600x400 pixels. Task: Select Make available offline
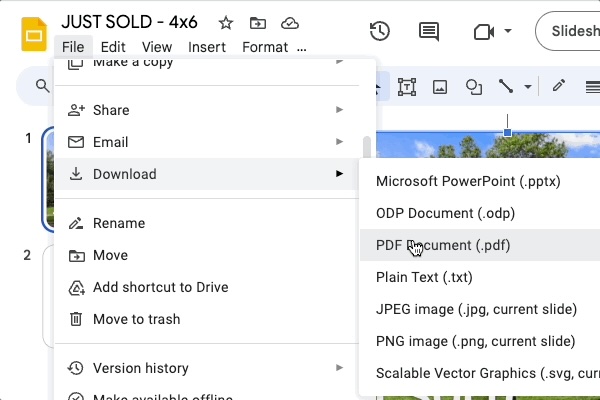[x=207, y=395]
